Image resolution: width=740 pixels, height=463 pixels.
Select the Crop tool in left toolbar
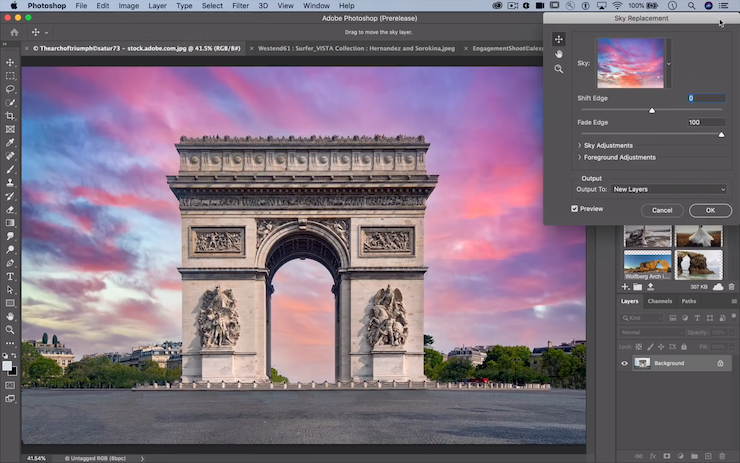(10, 116)
